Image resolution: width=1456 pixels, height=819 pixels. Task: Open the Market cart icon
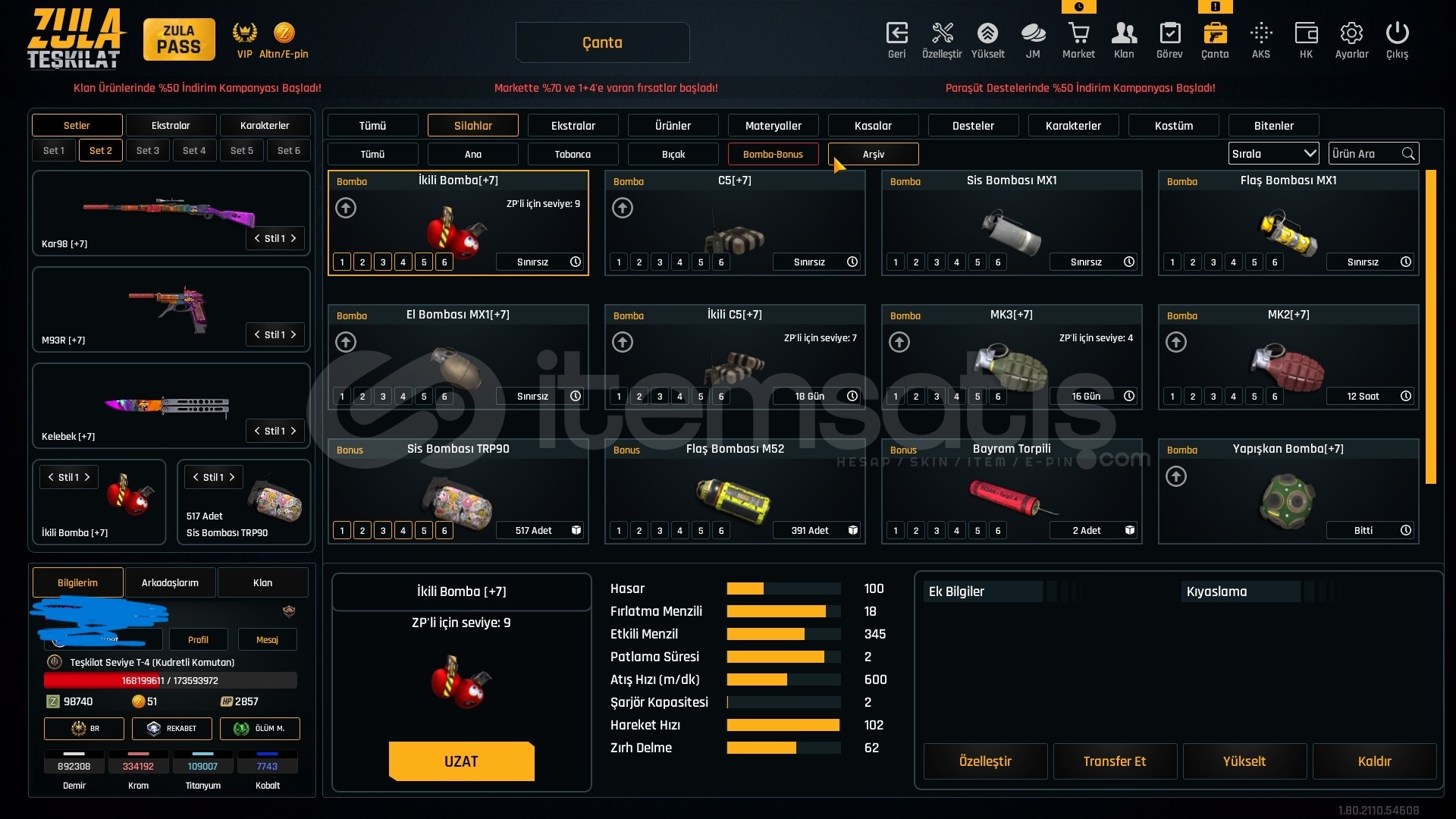point(1078,33)
